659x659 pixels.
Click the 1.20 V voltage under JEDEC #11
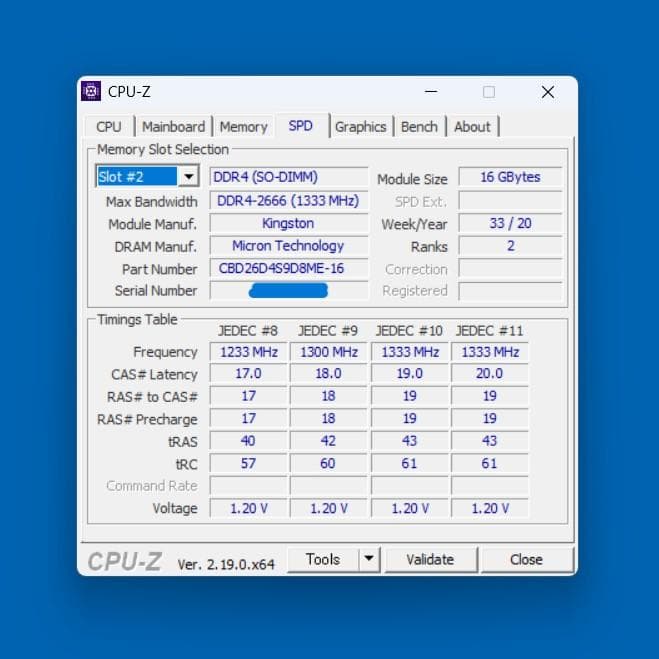tap(490, 508)
